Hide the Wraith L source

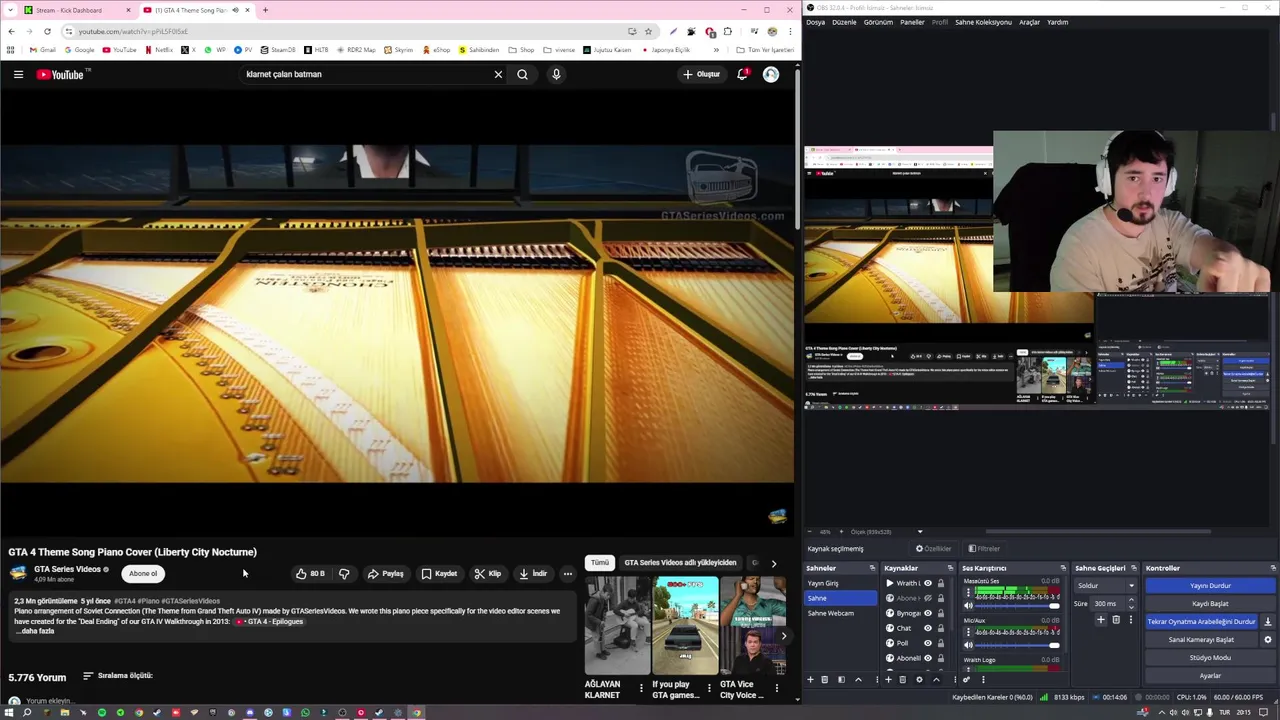(x=927, y=583)
